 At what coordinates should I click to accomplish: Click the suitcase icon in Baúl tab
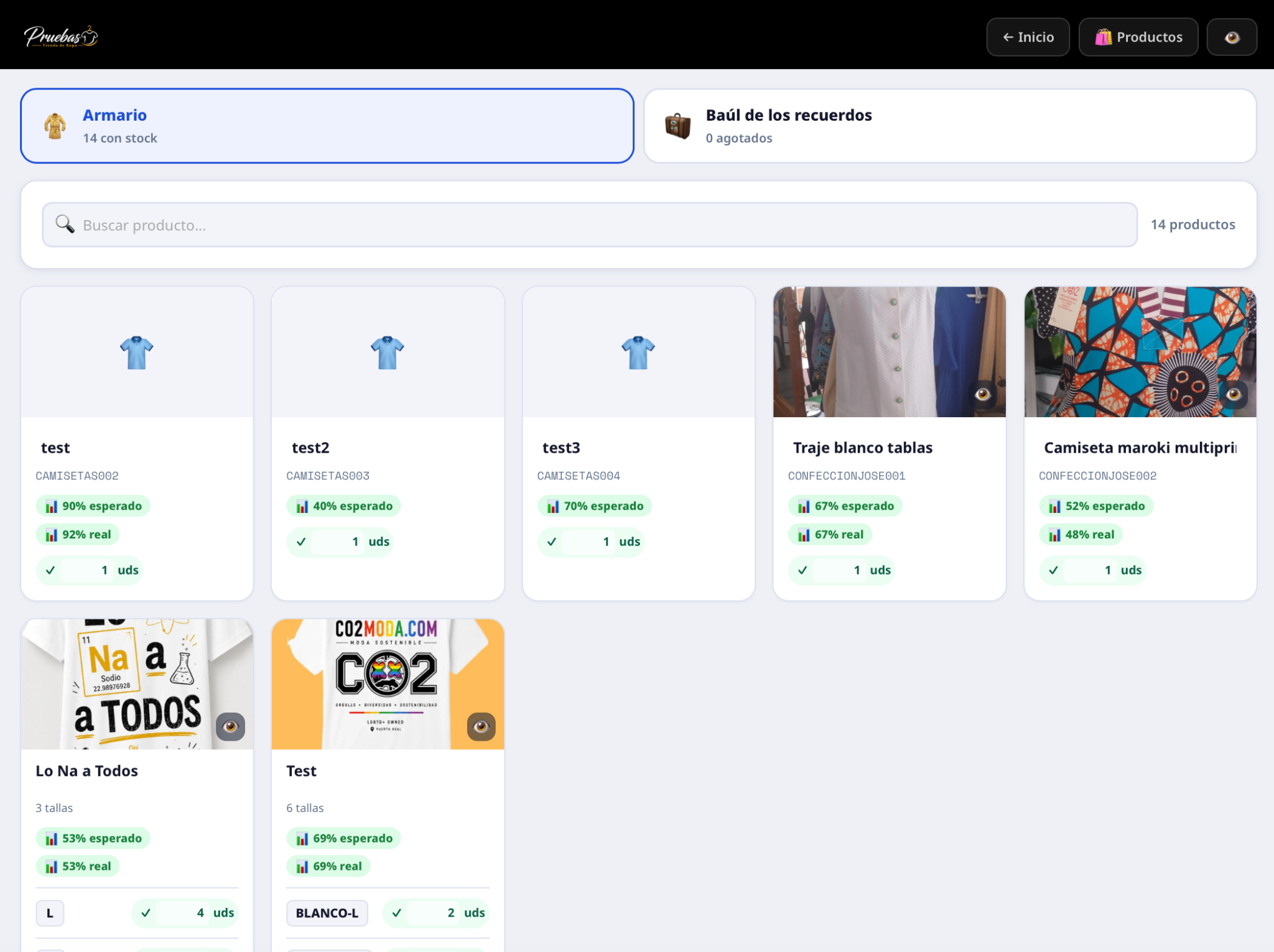click(677, 126)
